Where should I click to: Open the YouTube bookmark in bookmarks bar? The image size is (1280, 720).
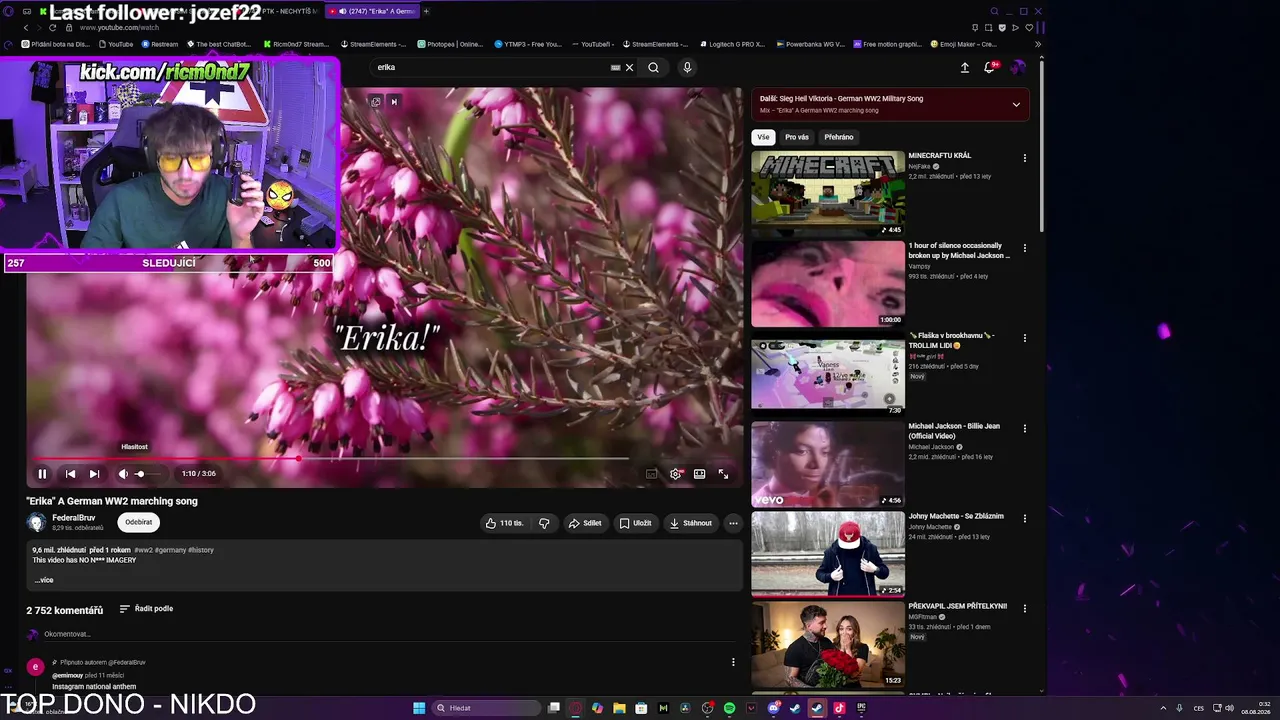click(116, 44)
